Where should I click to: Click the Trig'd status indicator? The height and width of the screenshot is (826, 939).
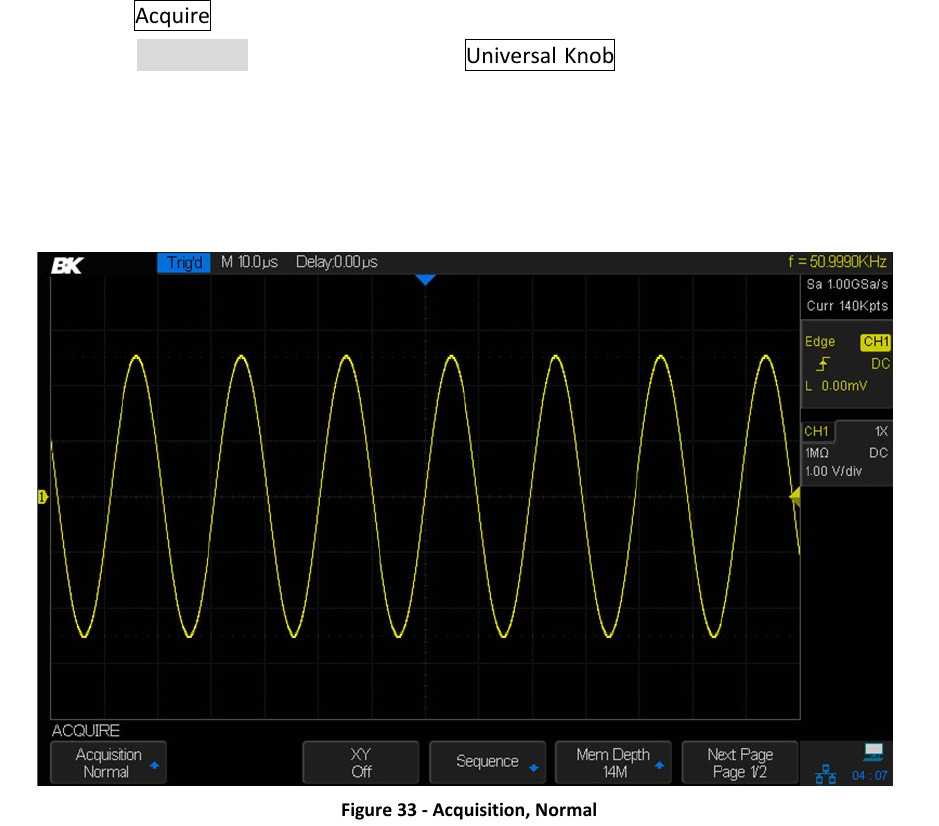[x=183, y=262]
